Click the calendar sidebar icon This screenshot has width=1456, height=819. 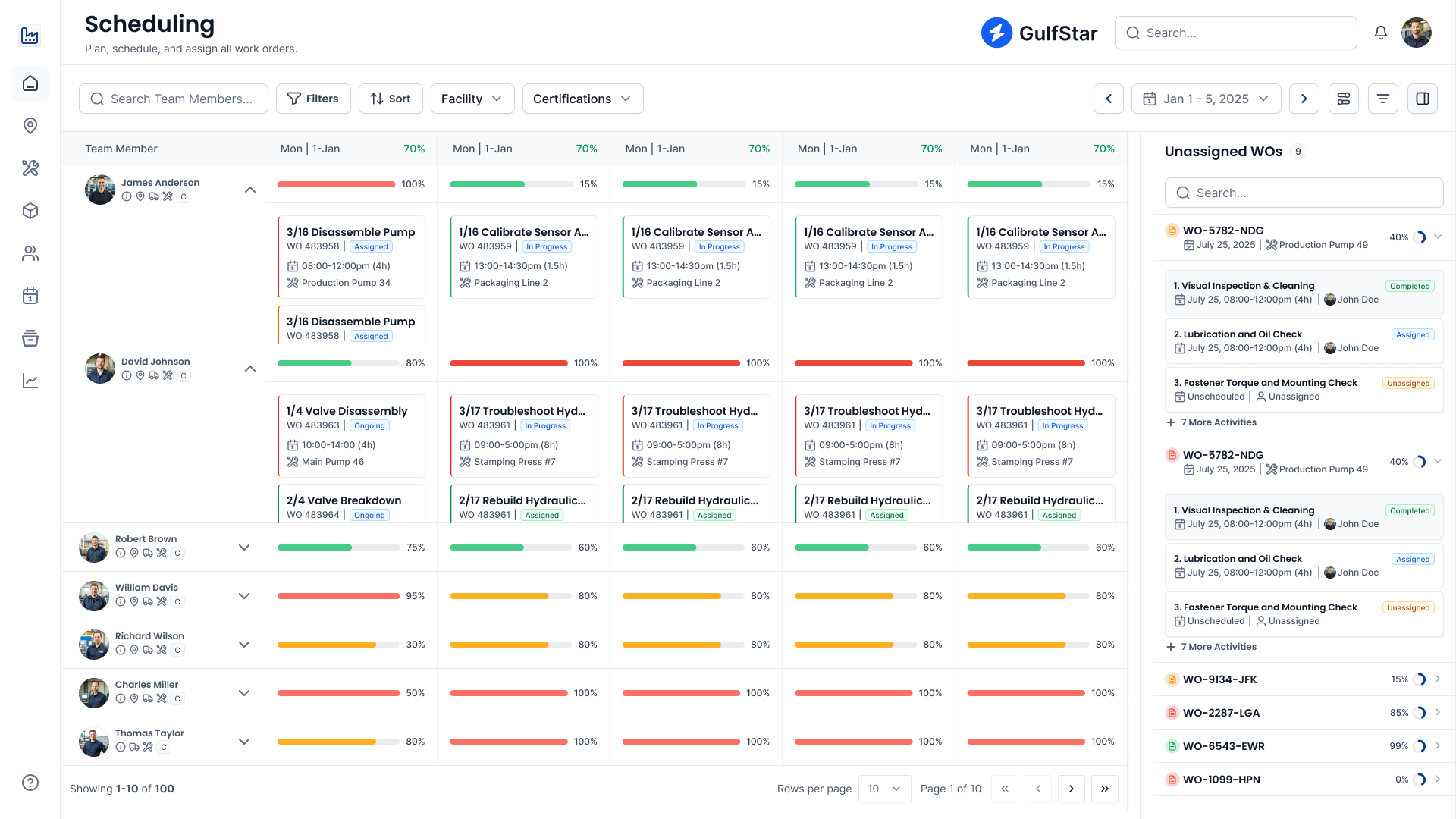pos(30,296)
